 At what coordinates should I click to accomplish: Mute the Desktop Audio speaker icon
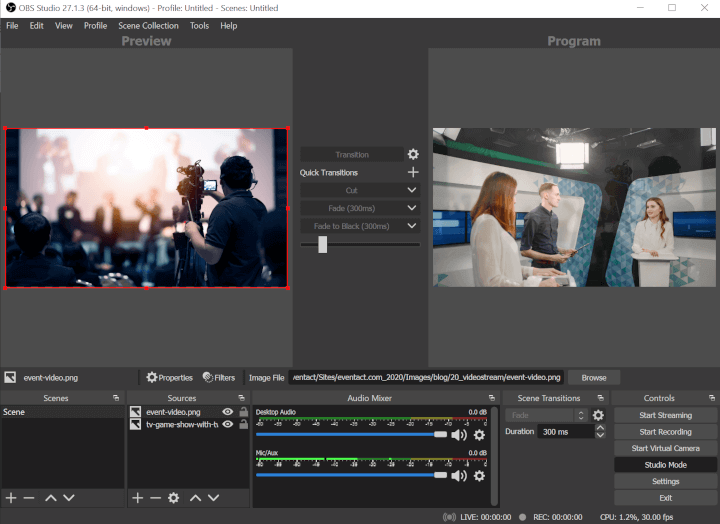[459, 435]
